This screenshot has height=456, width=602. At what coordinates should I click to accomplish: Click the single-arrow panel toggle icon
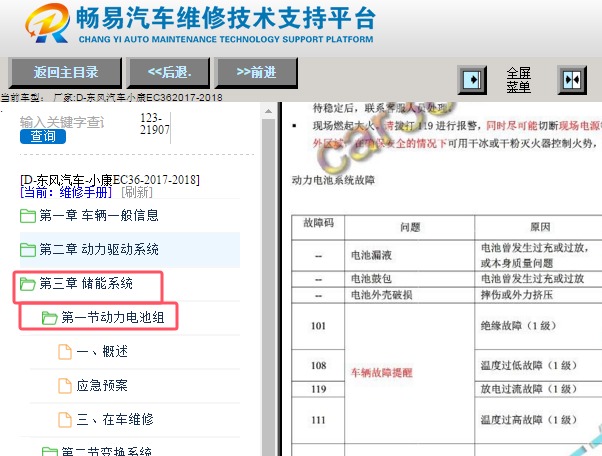click(x=472, y=80)
